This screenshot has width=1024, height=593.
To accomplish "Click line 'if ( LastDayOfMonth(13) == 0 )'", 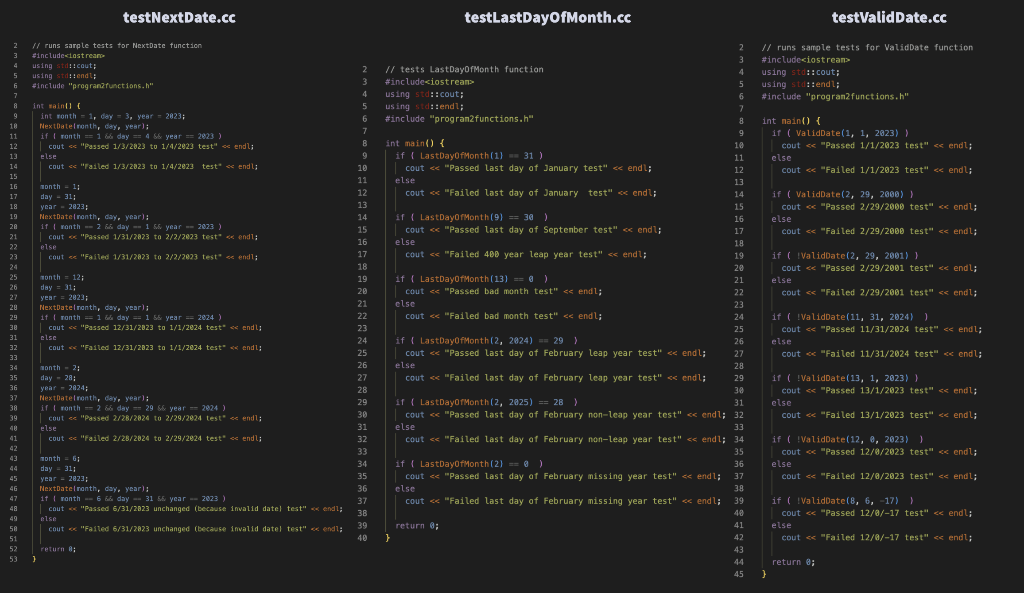I will click(471, 279).
